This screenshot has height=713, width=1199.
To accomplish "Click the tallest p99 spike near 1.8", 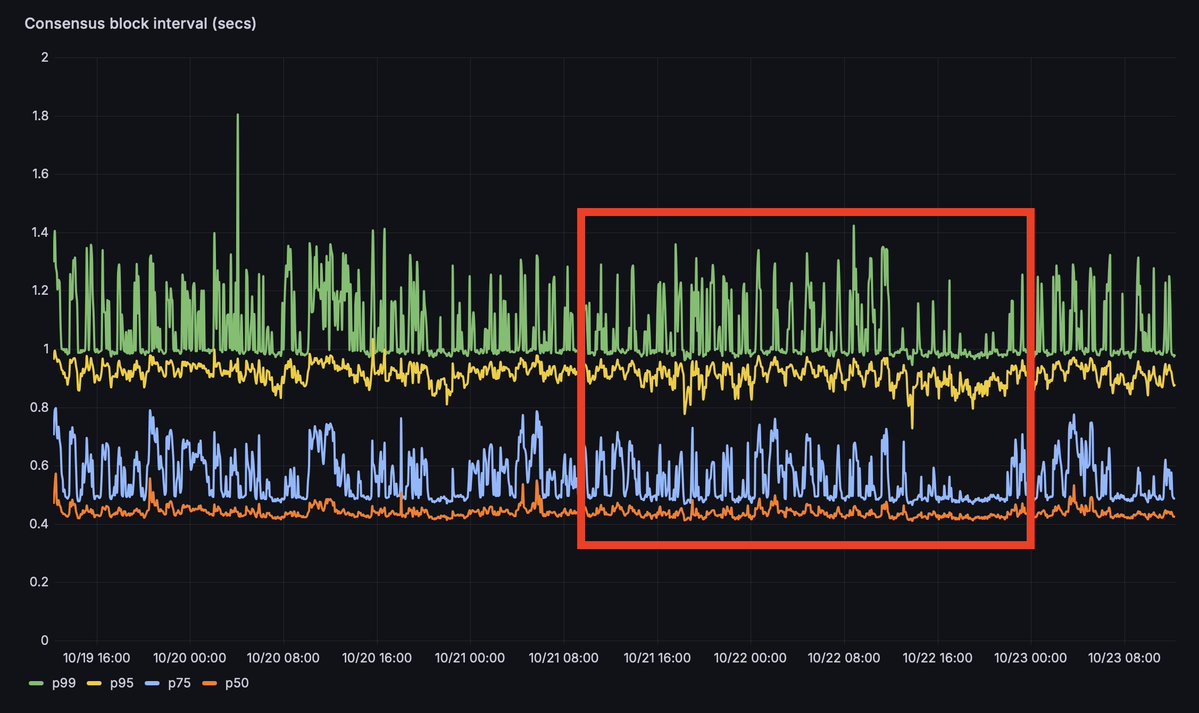I will 237,116.
